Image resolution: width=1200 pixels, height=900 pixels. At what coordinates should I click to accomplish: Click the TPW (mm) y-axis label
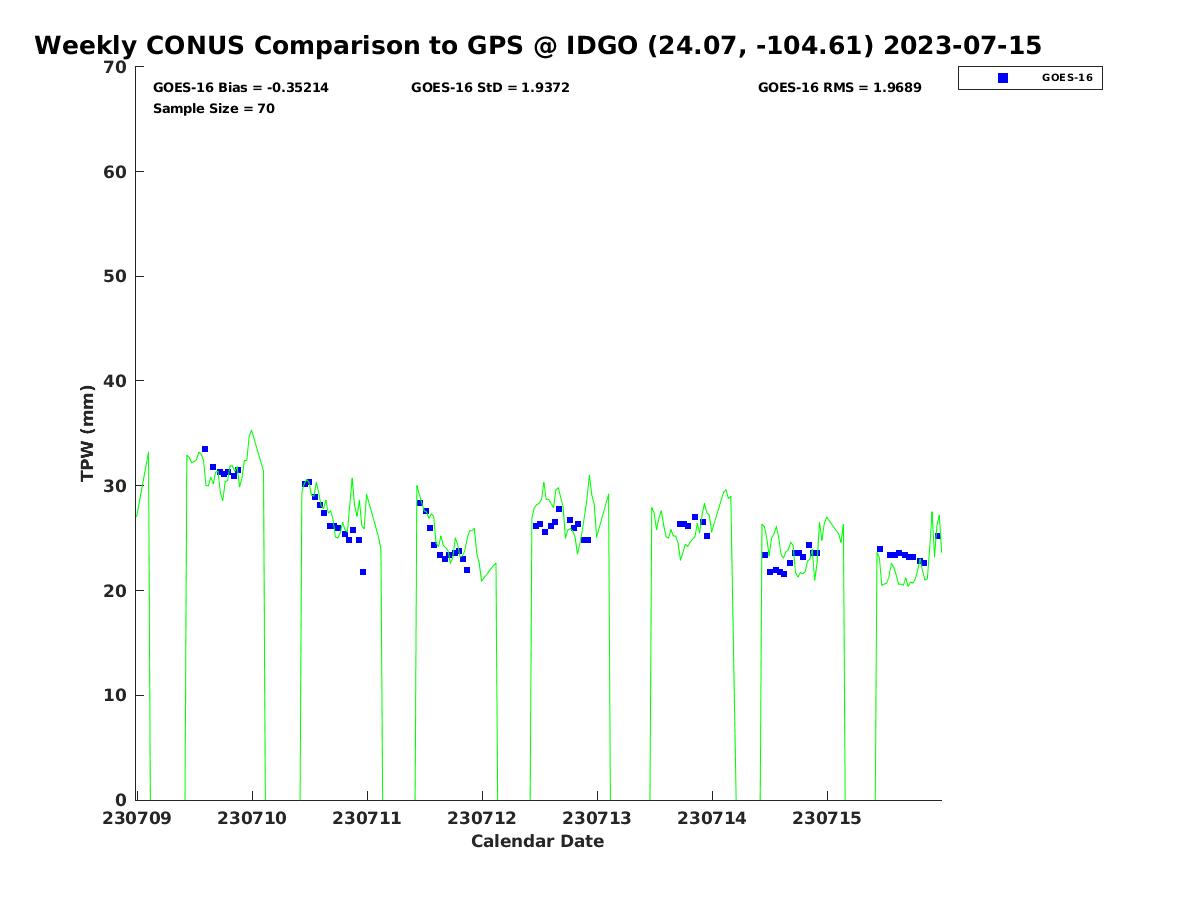point(88,433)
